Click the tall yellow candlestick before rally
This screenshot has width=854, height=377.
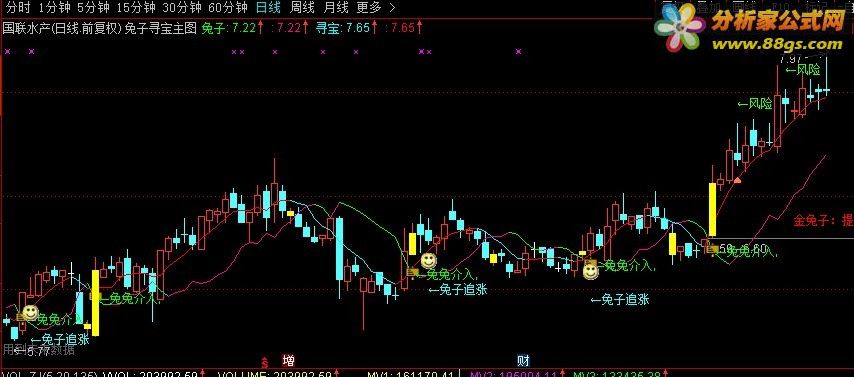point(712,210)
